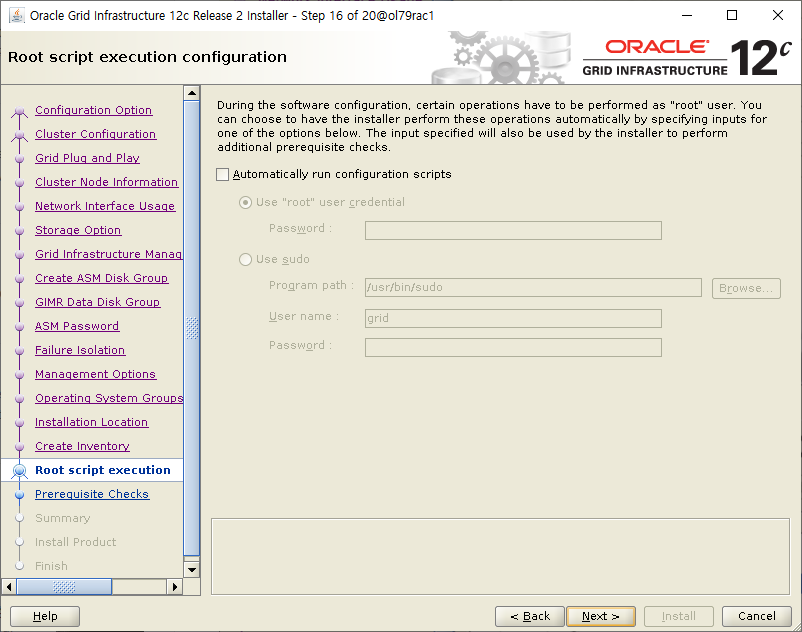802x632 pixels.
Task: Go to ASM Password step
Action: click(77, 326)
